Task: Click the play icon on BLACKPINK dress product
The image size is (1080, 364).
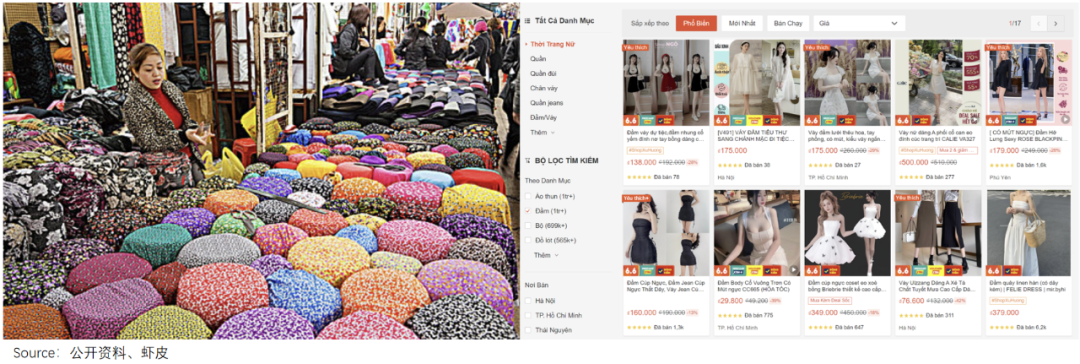Action: [x=1066, y=119]
